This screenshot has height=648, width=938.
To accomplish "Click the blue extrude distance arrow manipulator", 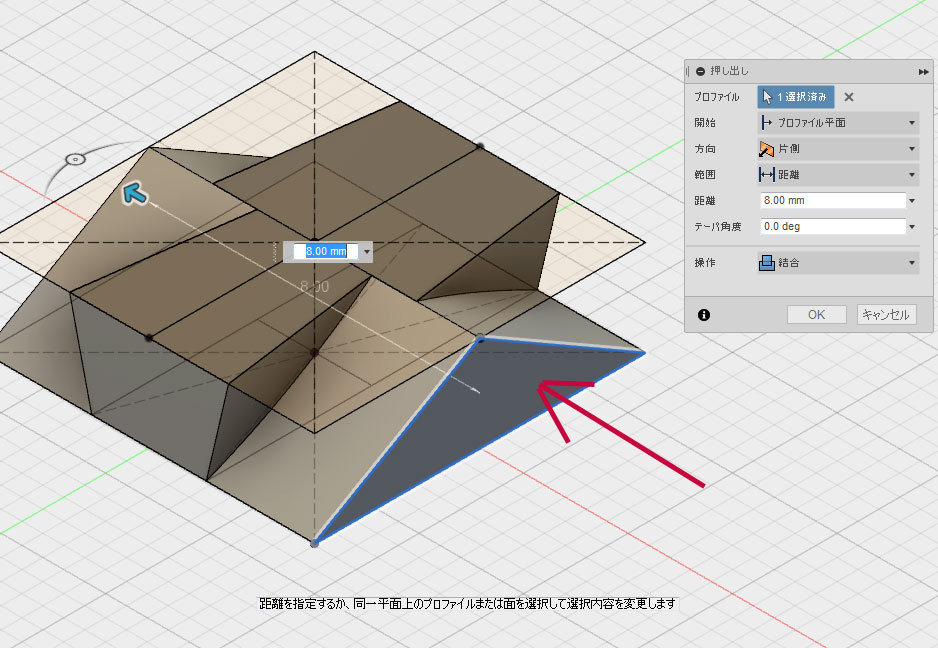I will (134, 193).
